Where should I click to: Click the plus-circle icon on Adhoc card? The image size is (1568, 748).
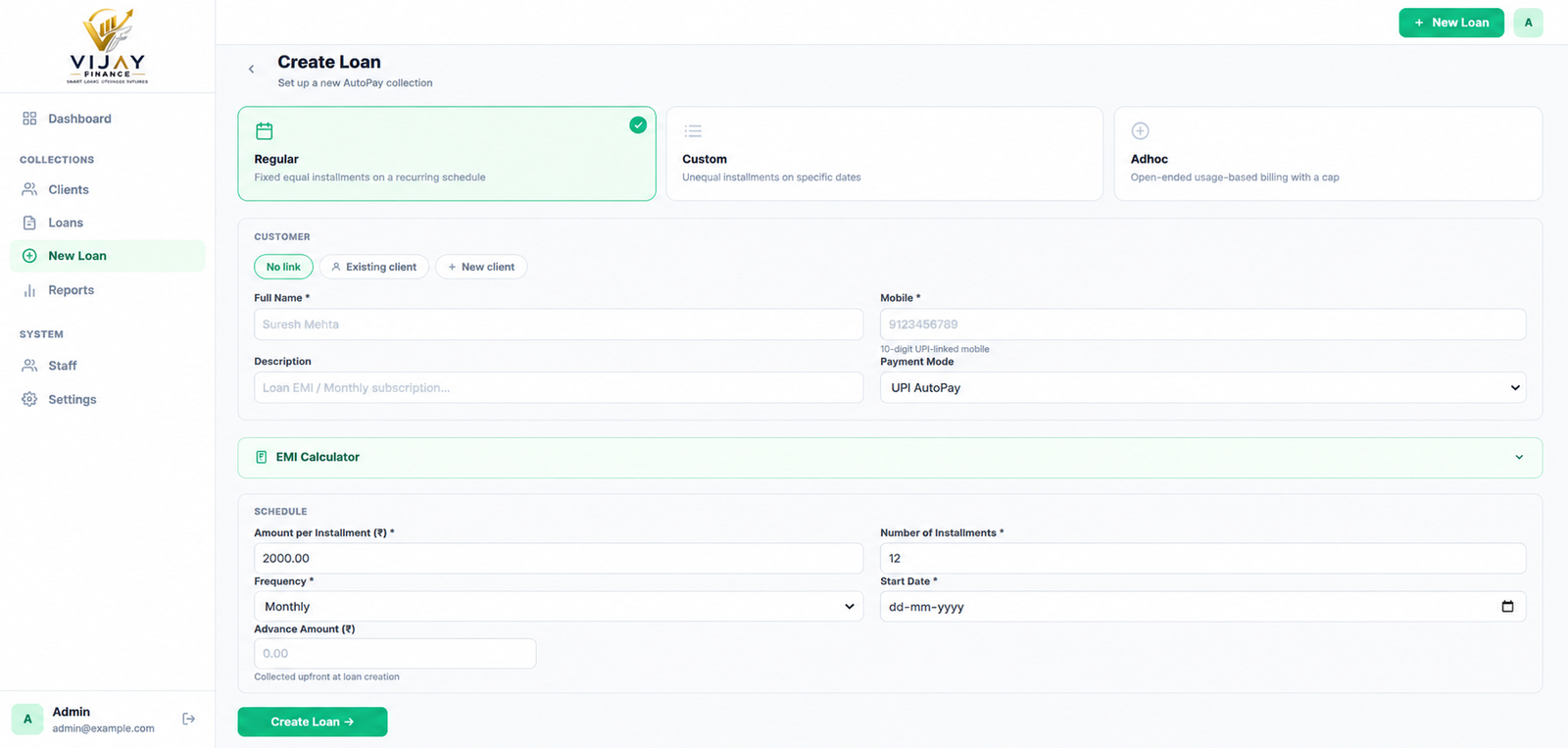[1140, 130]
